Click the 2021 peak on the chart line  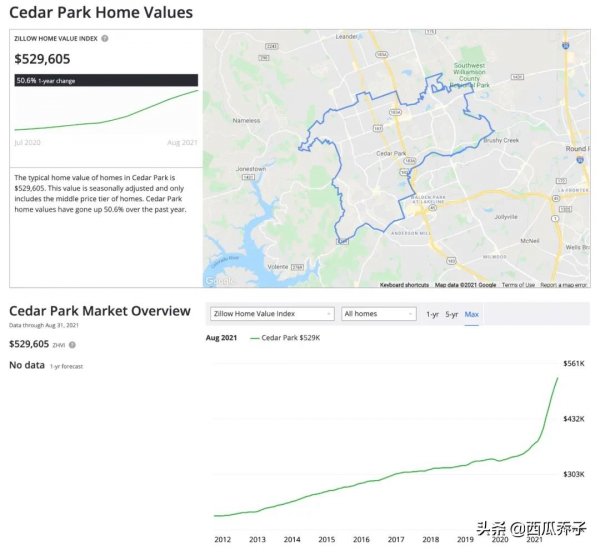tap(558, 378)
